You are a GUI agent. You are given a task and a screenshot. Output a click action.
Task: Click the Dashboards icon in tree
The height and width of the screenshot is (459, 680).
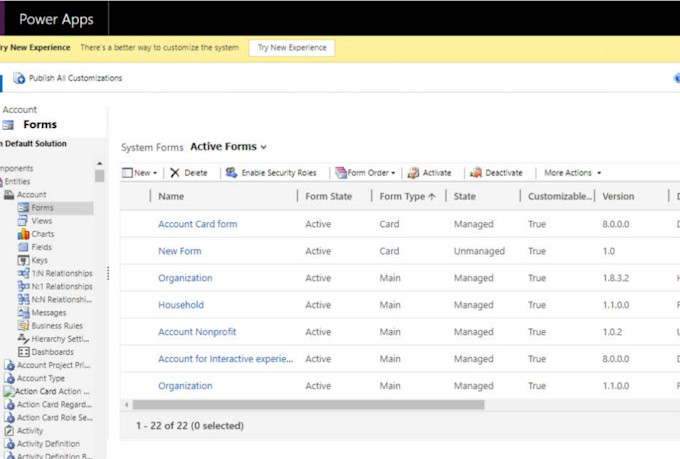[24, 352]
